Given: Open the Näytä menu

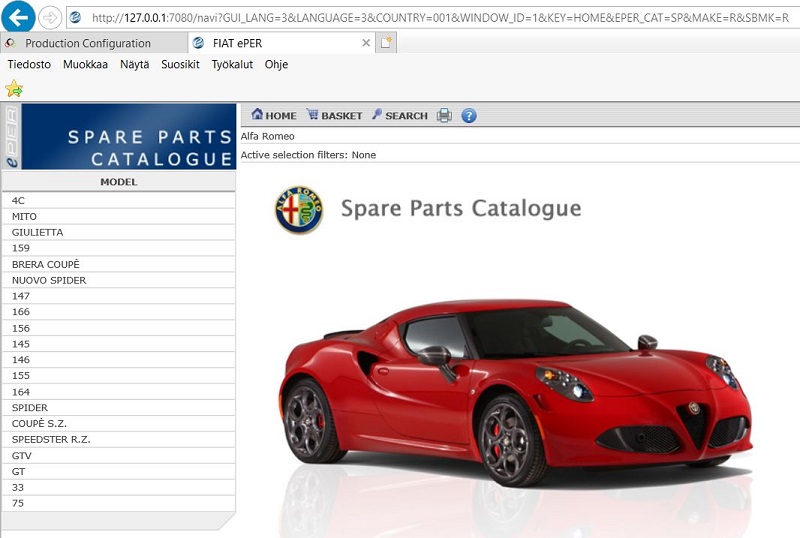Looking at the screenshot, I should point(135,64).
